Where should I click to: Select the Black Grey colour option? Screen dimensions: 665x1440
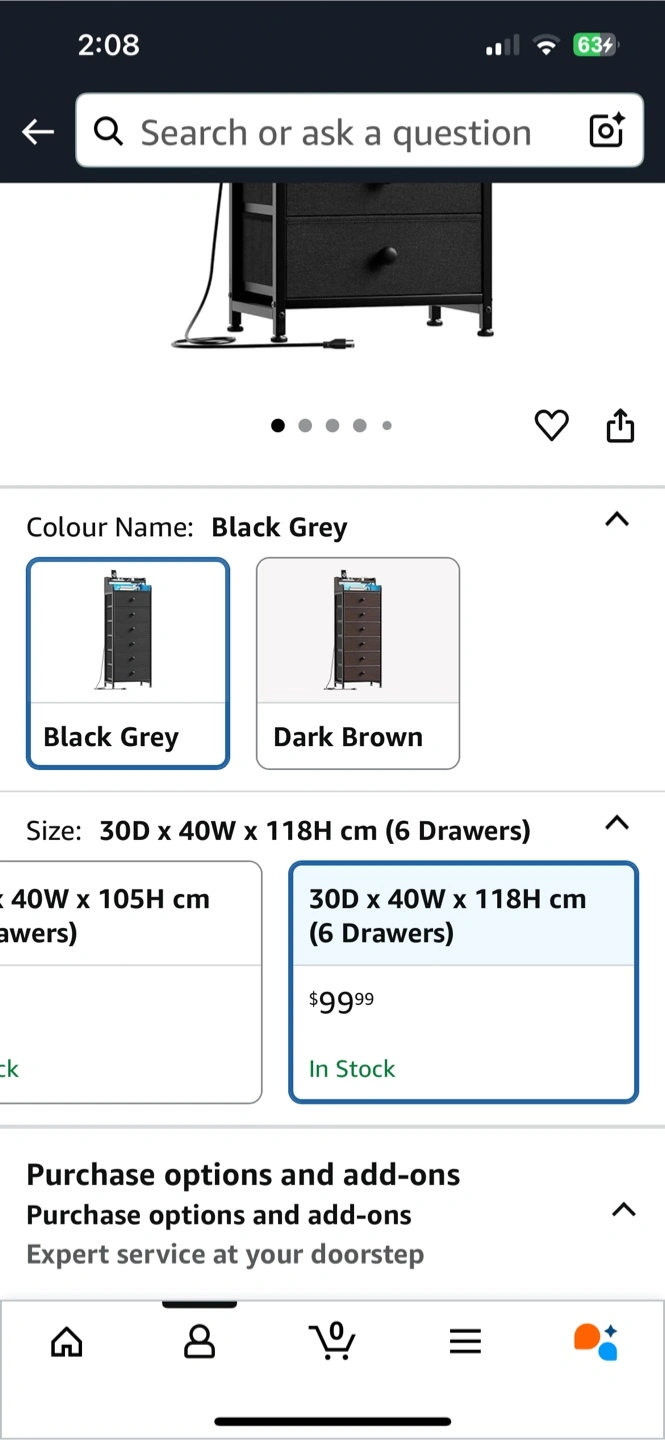tap(128, 663)
